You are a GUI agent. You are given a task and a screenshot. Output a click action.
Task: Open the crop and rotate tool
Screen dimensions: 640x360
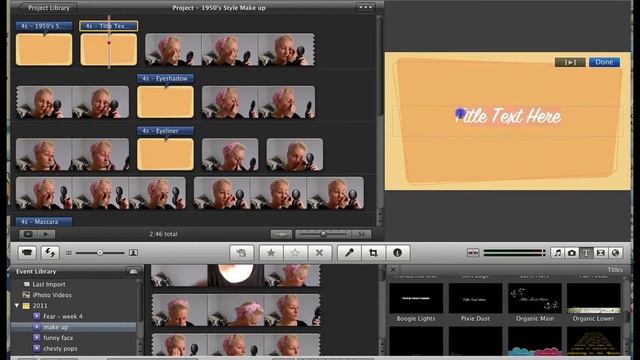373,253
